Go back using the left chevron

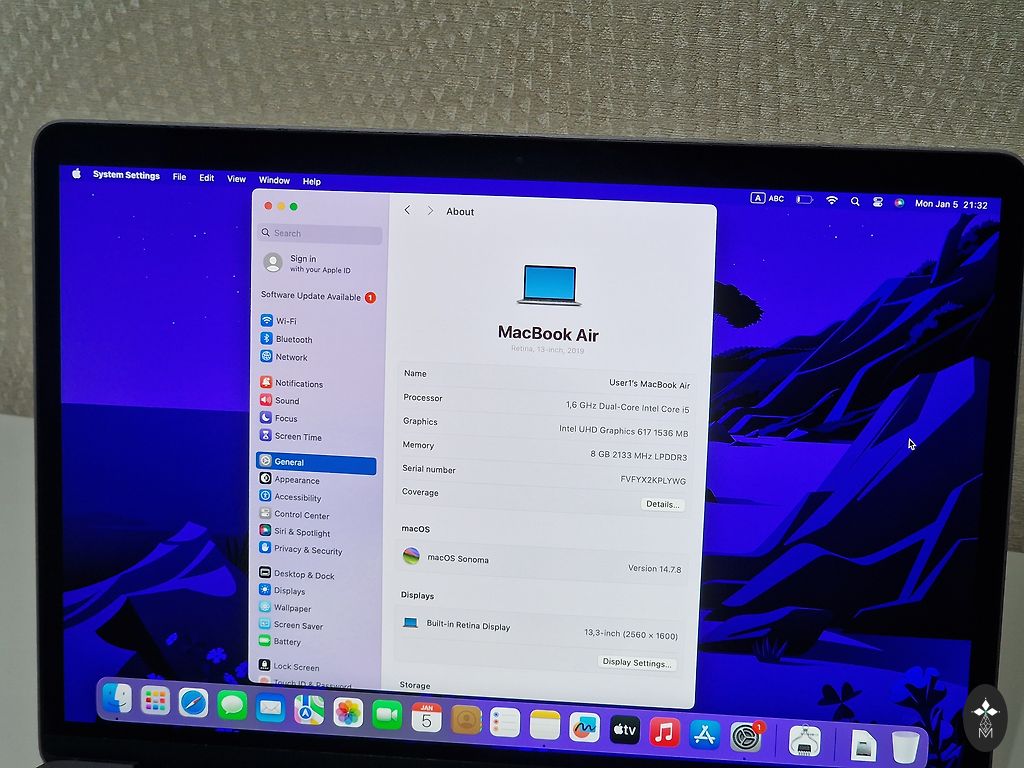[407, 210]
